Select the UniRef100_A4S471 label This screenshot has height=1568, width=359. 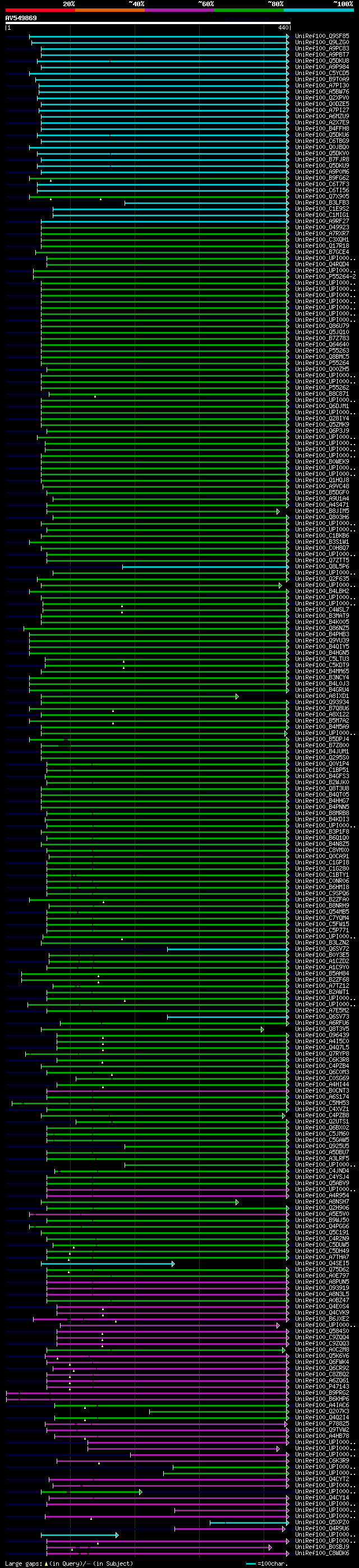(323, 505)
